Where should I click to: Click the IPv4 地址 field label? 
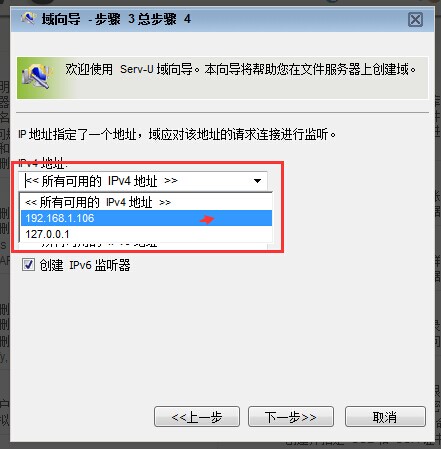(x=43, y=163)
